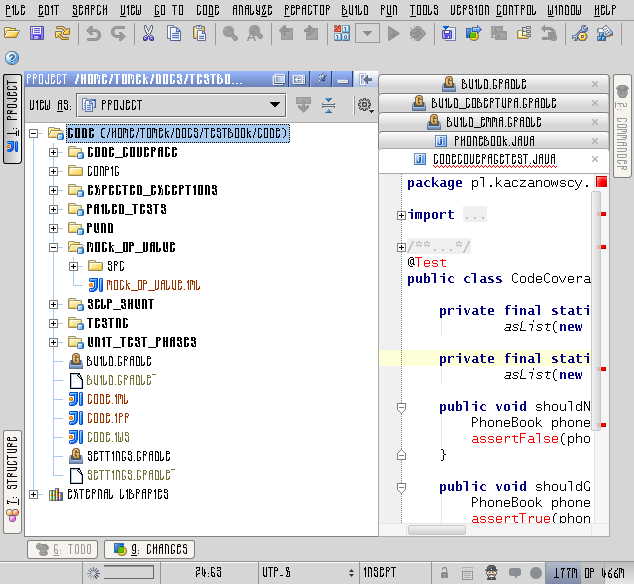Image resolution: width=634 pixels, height=584 pixels.
Task: Toggle the 1: Project side tool button
Action: coord(12,119)
